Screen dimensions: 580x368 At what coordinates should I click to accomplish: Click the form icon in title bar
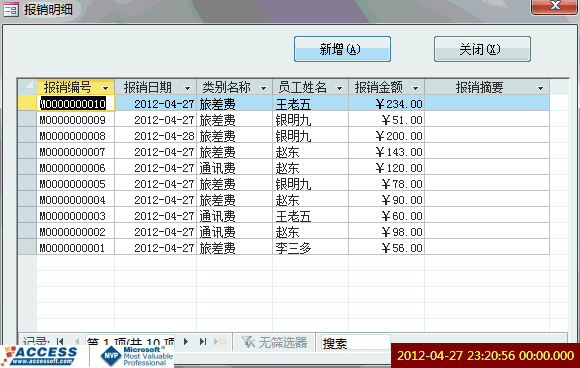pos(11,9)
